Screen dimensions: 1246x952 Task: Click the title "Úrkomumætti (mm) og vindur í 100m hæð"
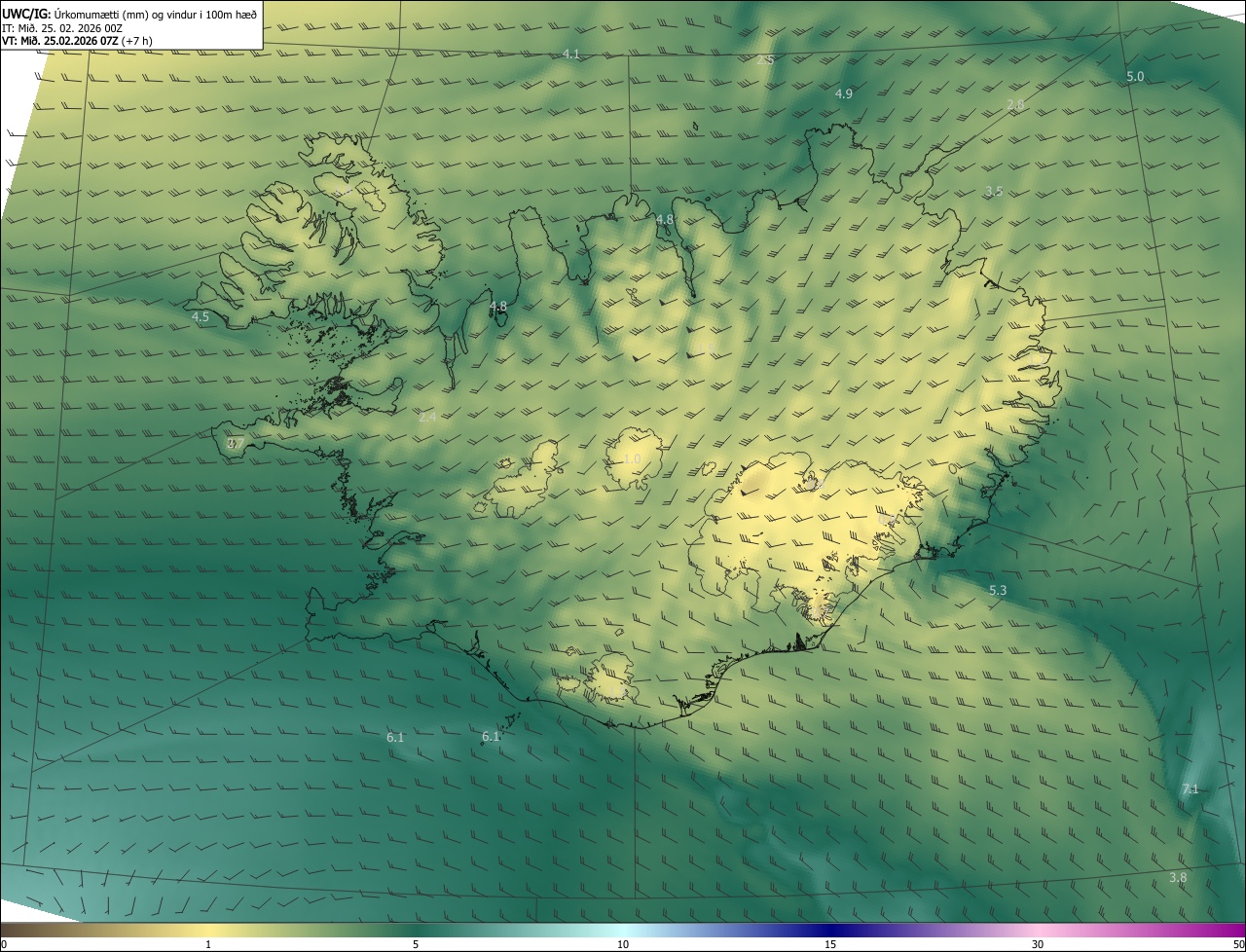[x=156, y=14]
